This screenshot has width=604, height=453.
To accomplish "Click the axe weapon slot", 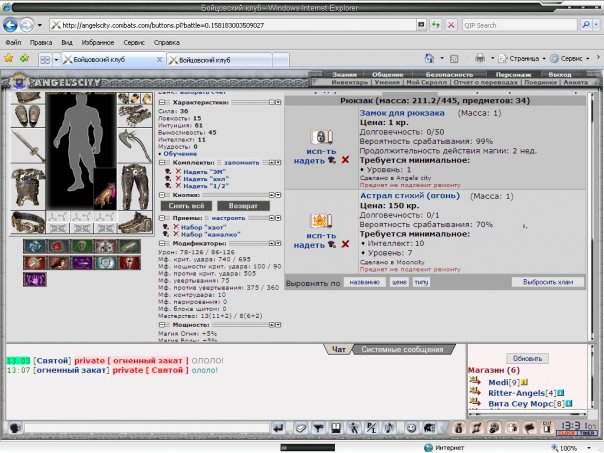I will (135, 146).
